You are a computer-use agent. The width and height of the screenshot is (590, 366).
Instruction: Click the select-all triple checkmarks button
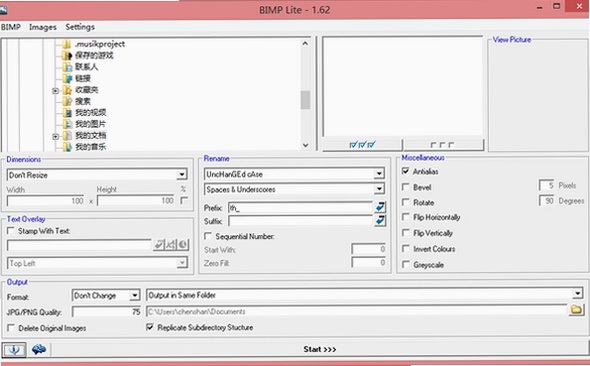click(x=362, y=145)
